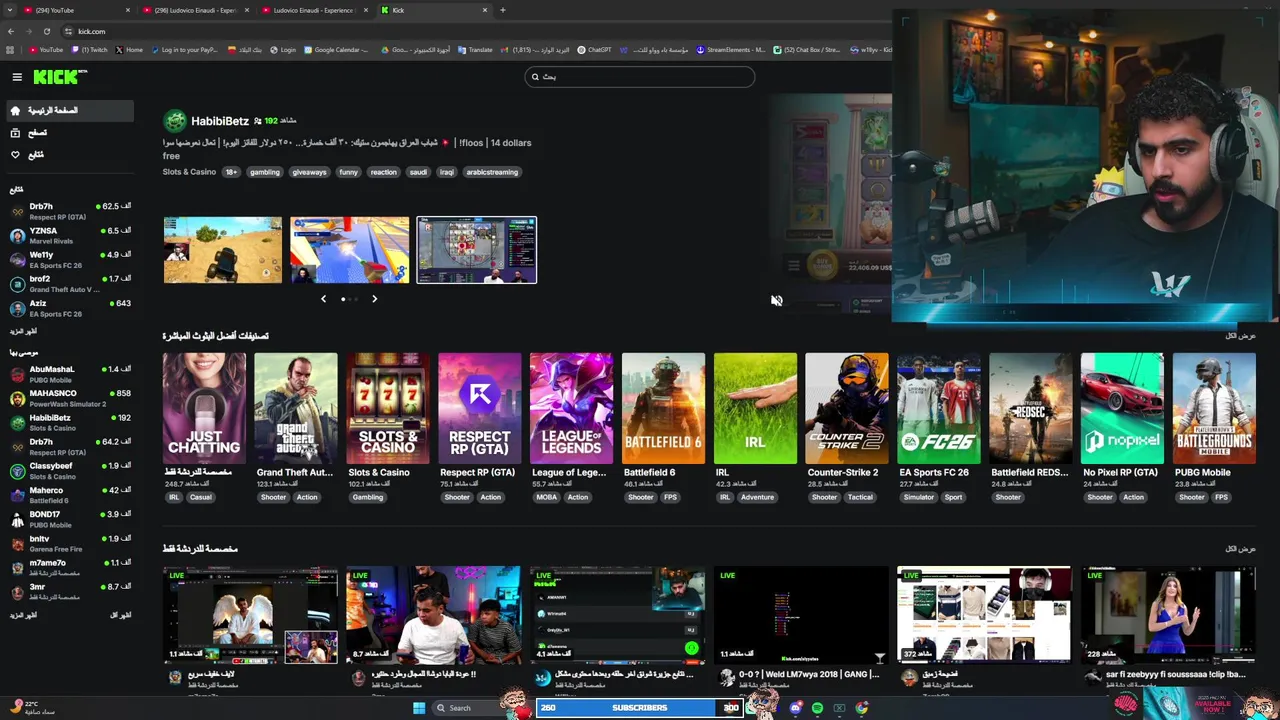Image resolution: width=1280 pixels, height=720 pixels.
Task: Open the IRL category card
Action: click(755, 408)
